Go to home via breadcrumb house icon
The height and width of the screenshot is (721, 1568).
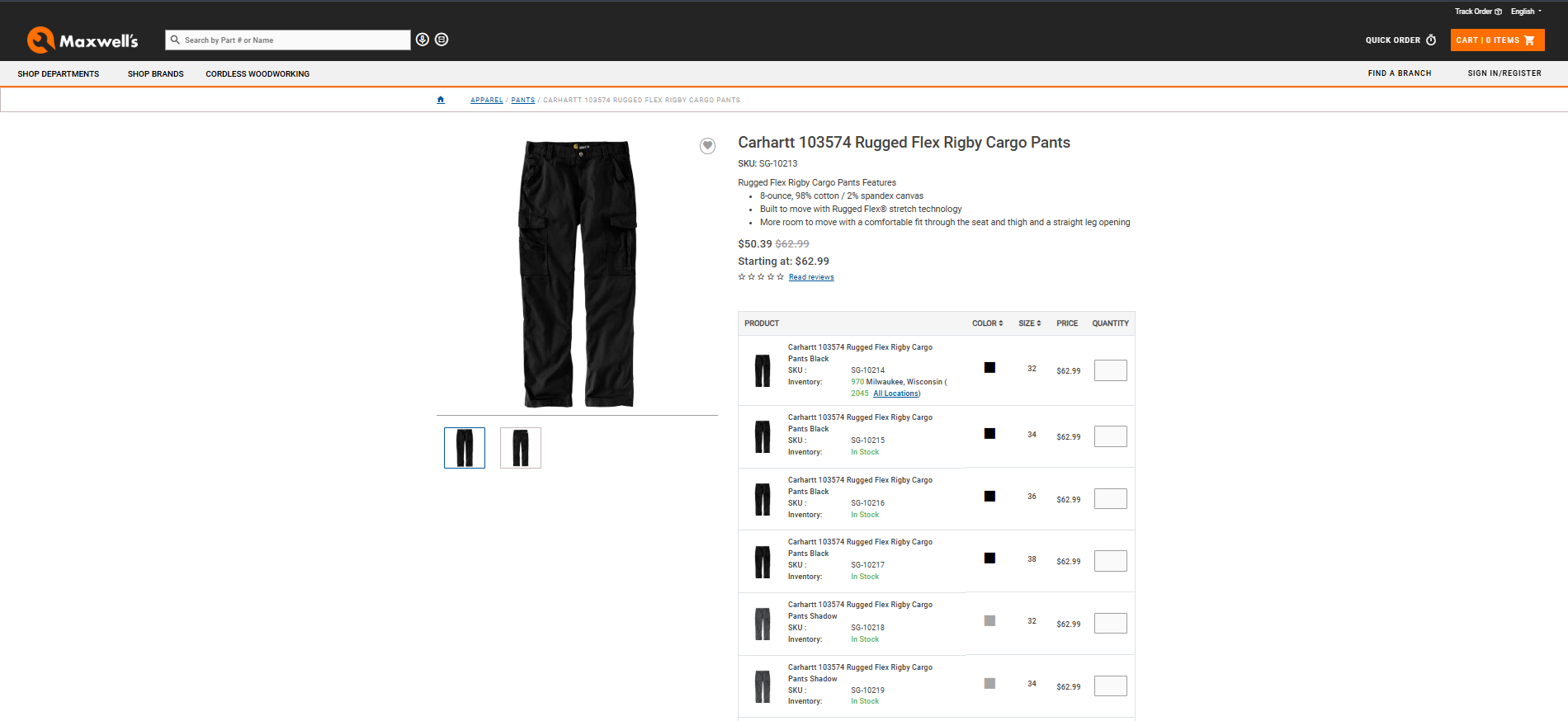441,100
